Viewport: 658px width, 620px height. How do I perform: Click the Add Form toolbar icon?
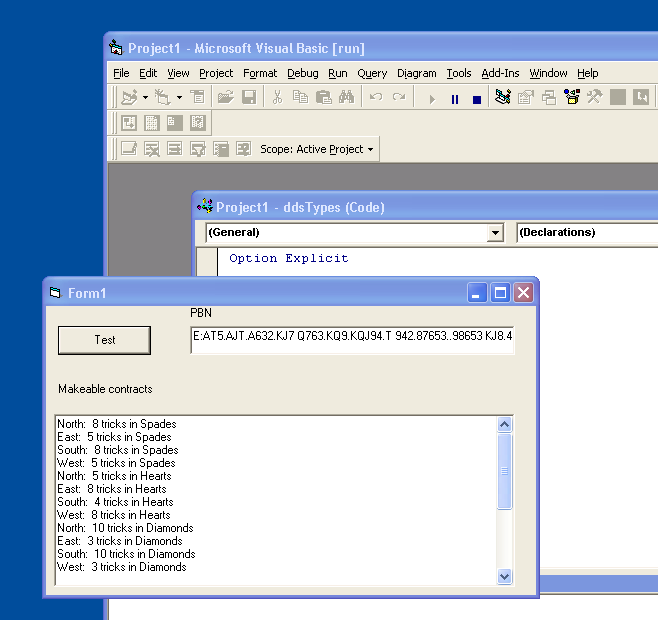coord(162,97)
